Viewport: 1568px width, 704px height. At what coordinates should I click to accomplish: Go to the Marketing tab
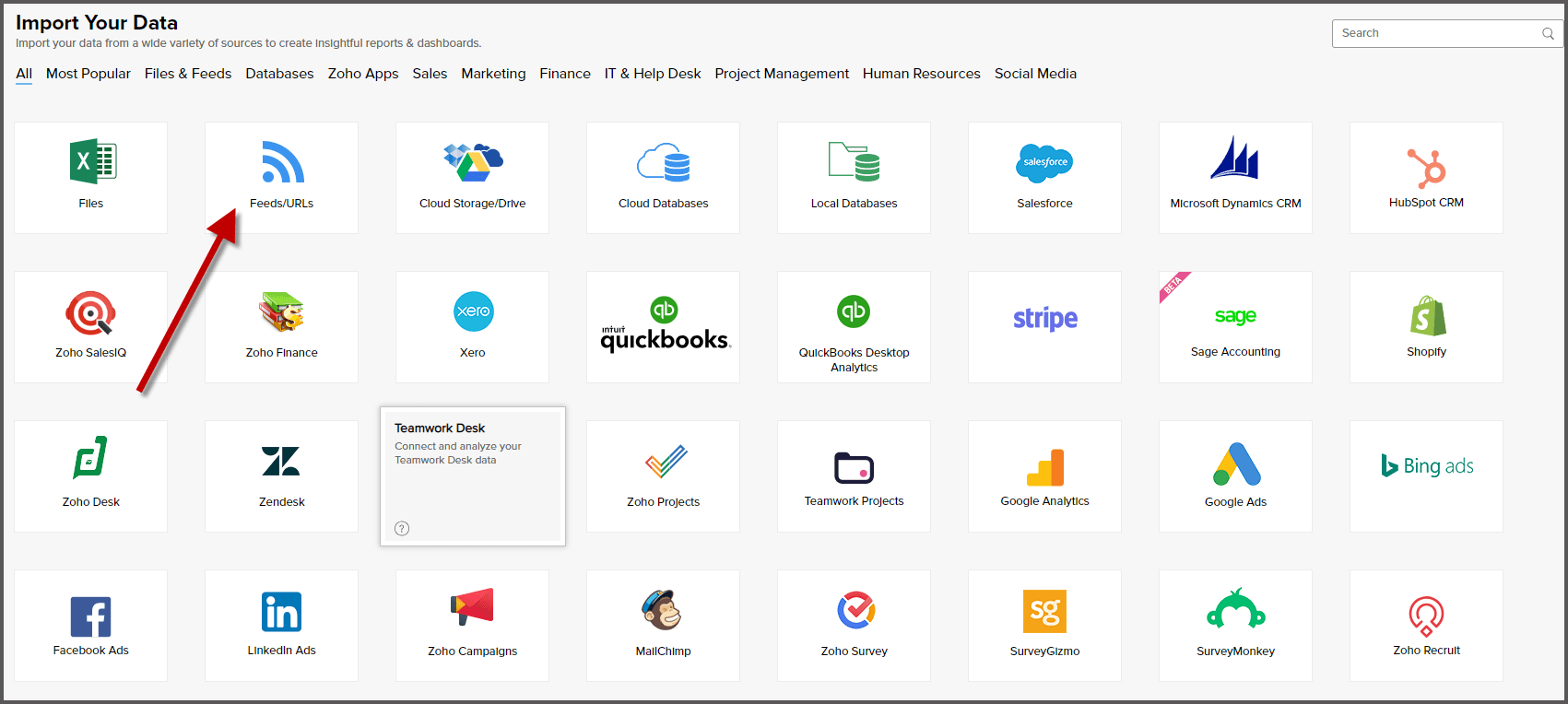pyautogui.click(x=493, y=74)
